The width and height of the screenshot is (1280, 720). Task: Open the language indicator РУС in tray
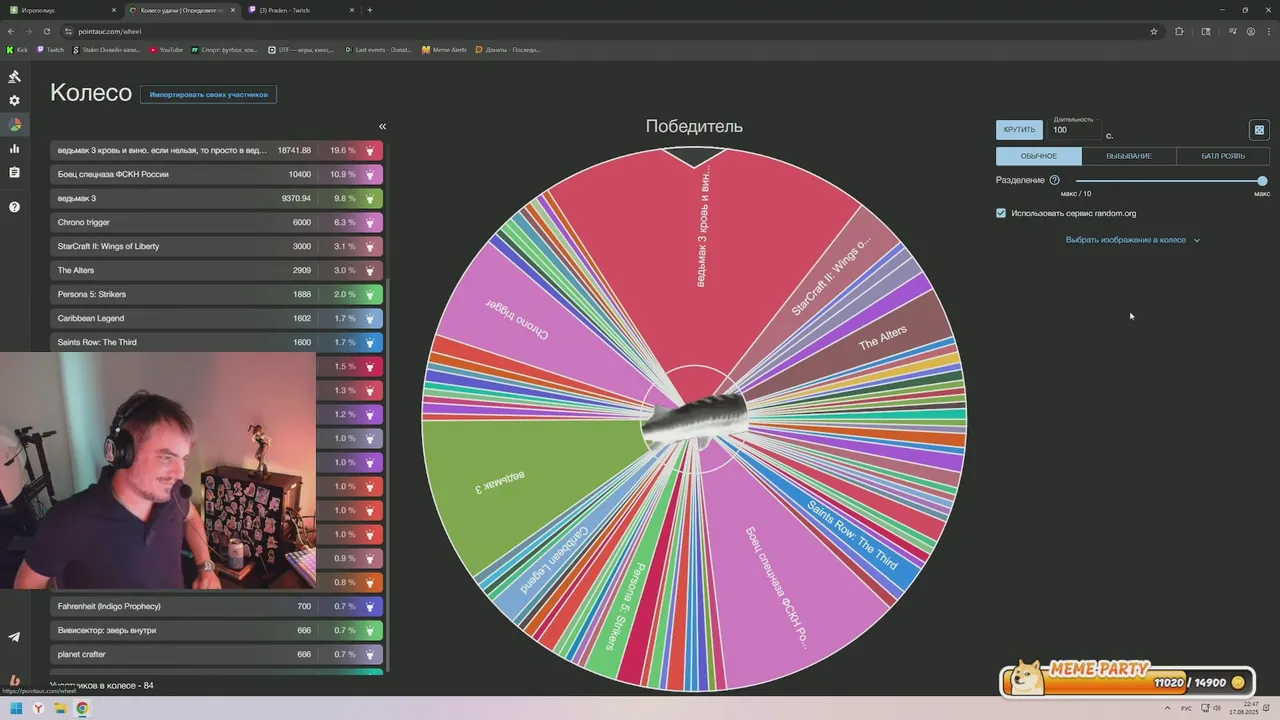point(1186,709)
